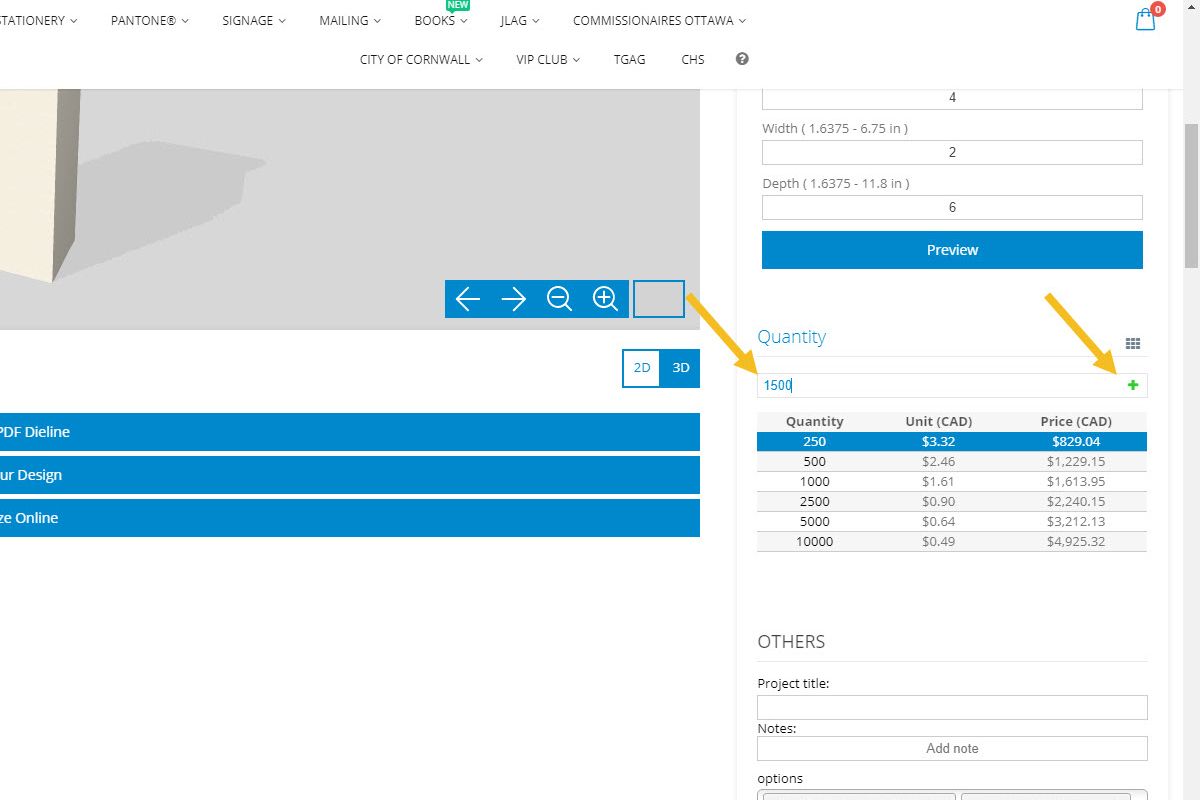Click the zoom in magnifier icon
Screen dimensions: 1200x800
604,298
